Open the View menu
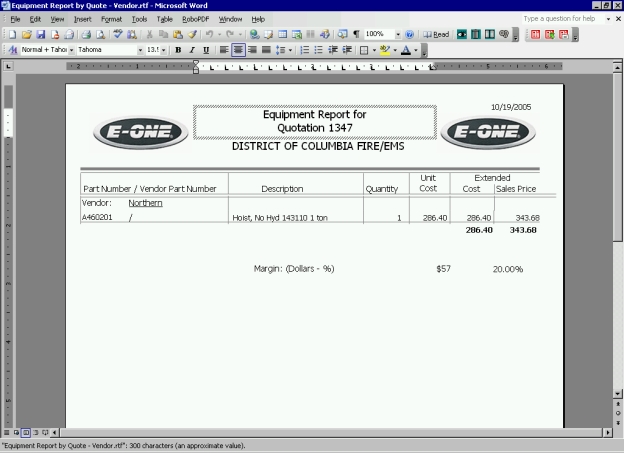The width and height of the screenshot is (624, 453). [57, 19]
